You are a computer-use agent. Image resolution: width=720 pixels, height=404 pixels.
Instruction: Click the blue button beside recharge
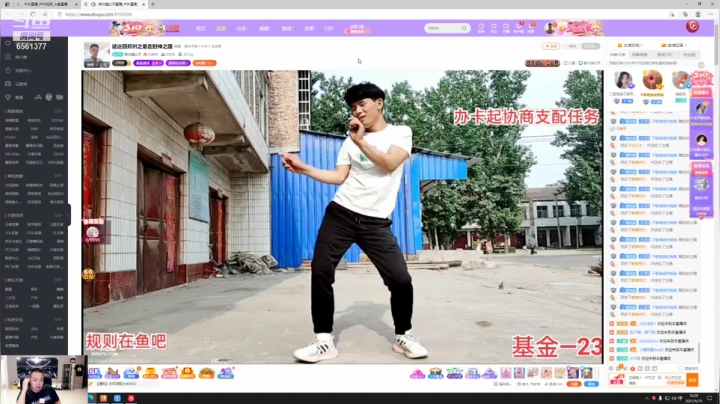point(591,384)
